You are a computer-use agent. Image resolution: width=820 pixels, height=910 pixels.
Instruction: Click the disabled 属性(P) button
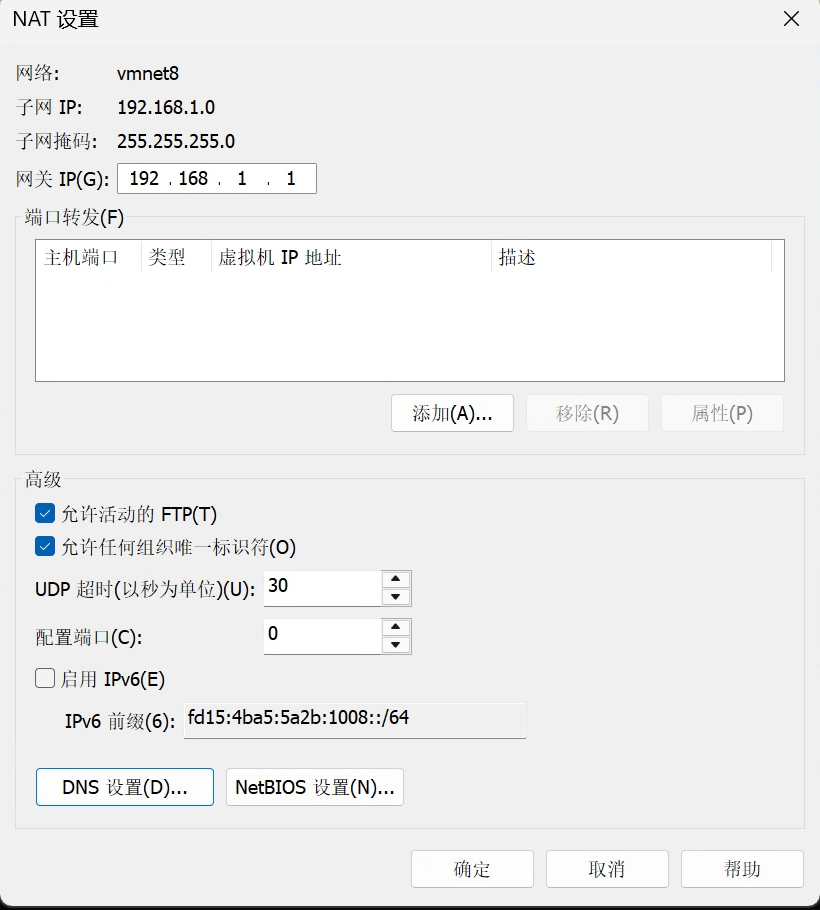[722, 413]
